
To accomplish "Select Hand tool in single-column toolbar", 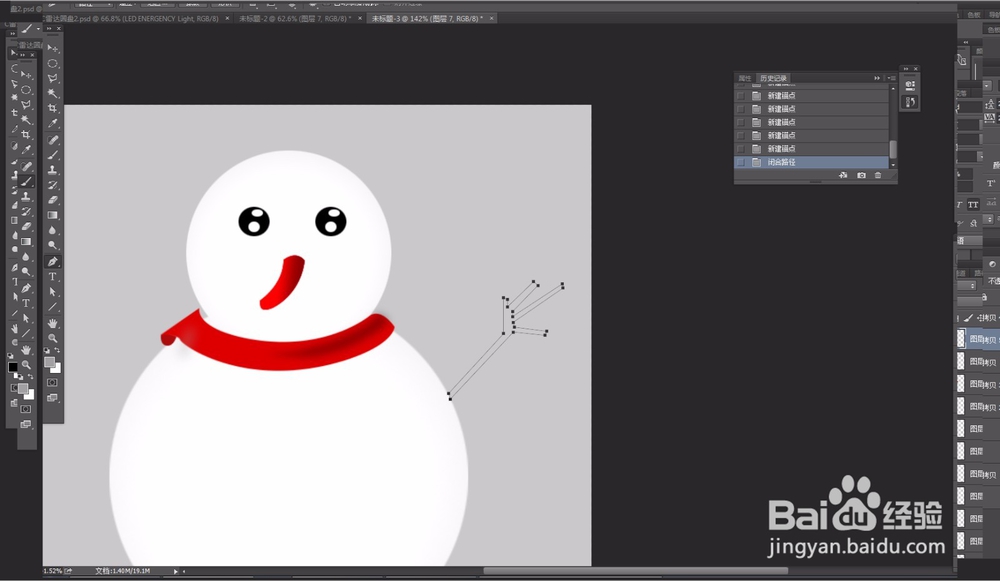I will (52, 323).
